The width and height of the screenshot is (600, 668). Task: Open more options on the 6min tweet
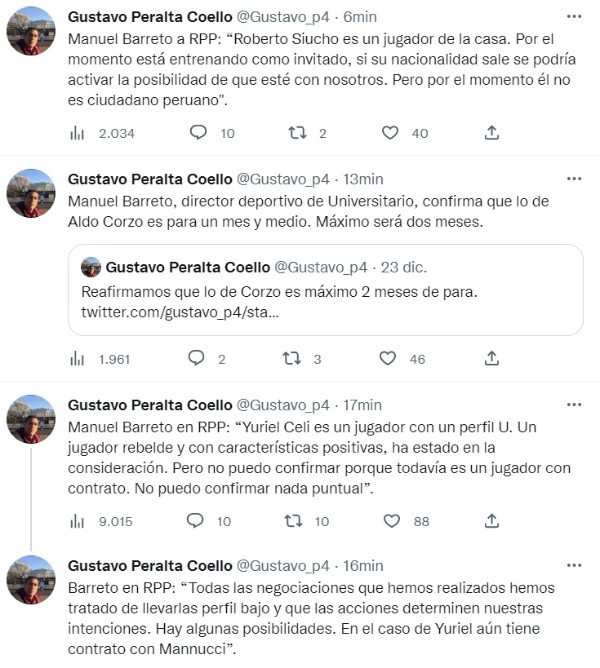573,18
